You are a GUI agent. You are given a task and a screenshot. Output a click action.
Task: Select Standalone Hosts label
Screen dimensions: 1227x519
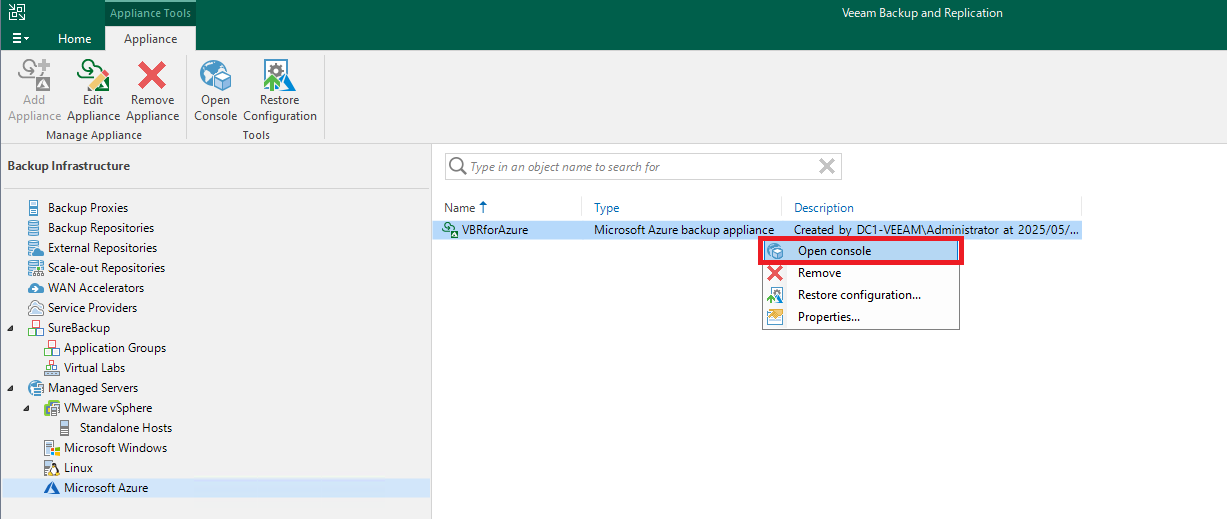click(126, 428)
